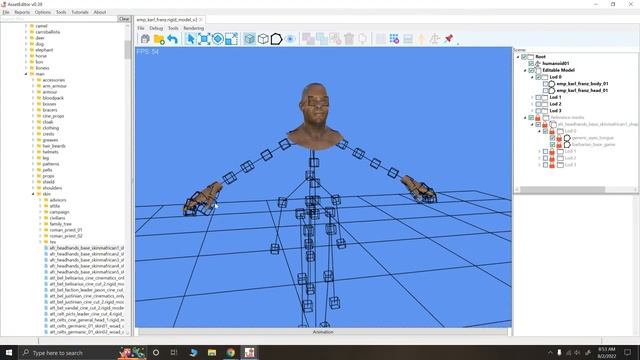Collapse the Root node in Scene tree

[518, 57]
